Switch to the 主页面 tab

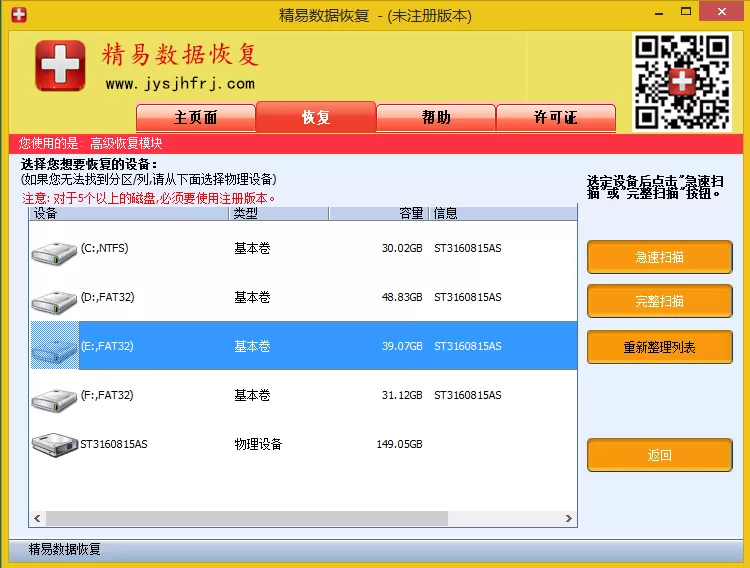196,118
